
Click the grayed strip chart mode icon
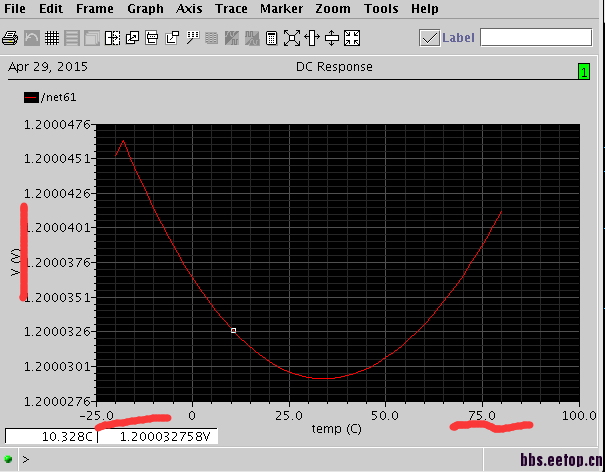pyautogui.click(x=72, y=38)
